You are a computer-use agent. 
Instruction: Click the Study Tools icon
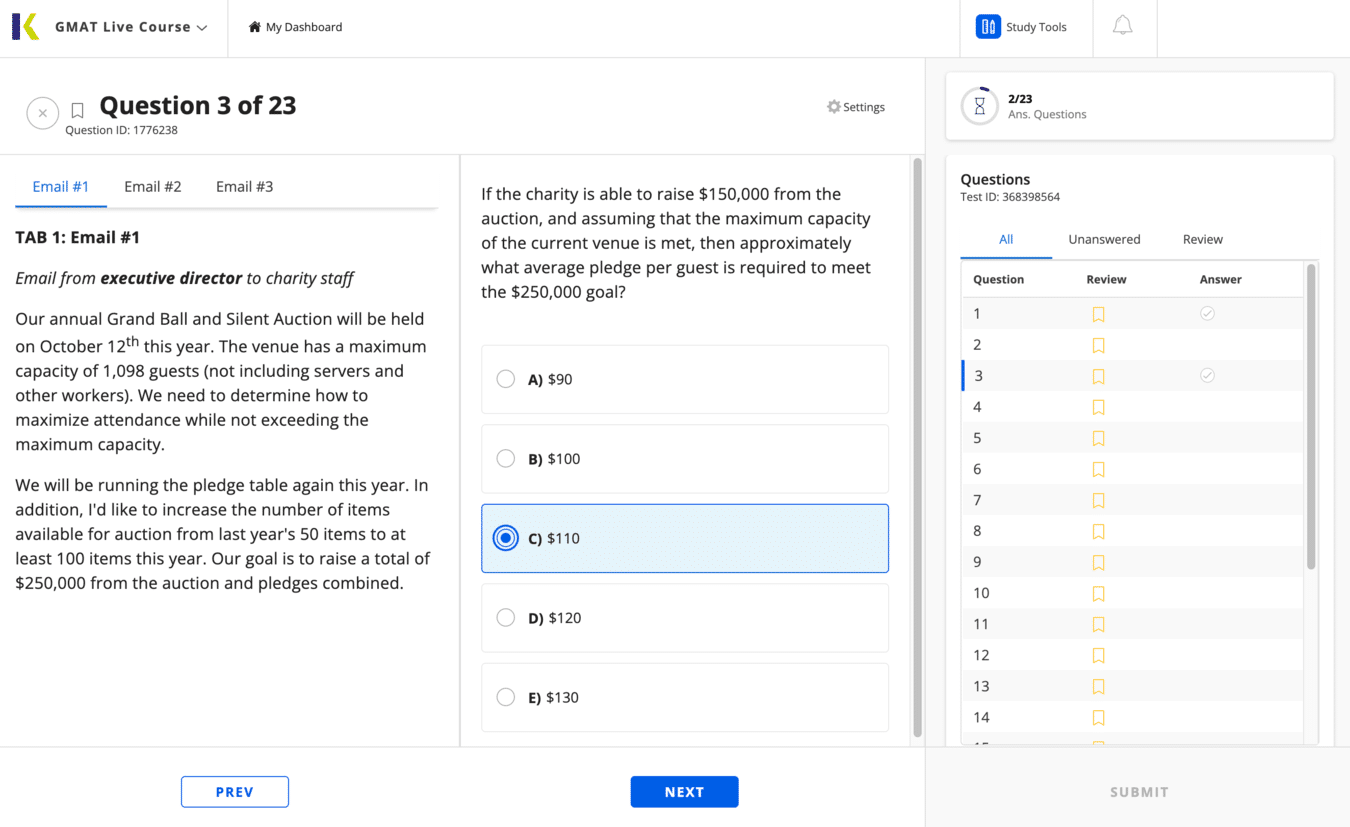(987, 27)
